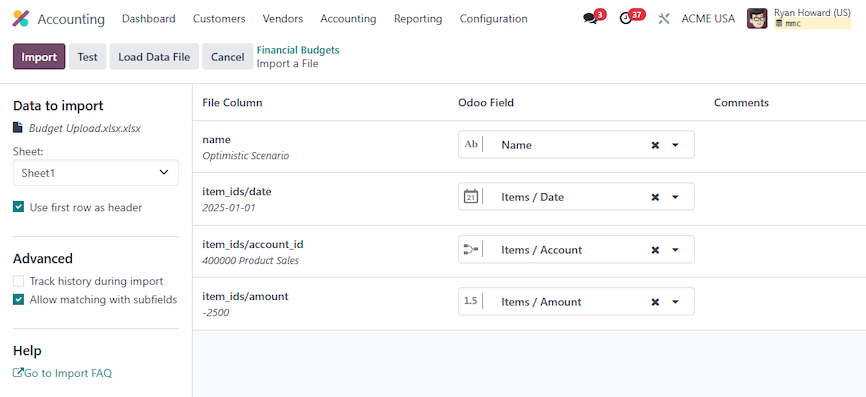
Task: Open the activities clock icon
Action: pyautogui.click(x=625, y=19)
